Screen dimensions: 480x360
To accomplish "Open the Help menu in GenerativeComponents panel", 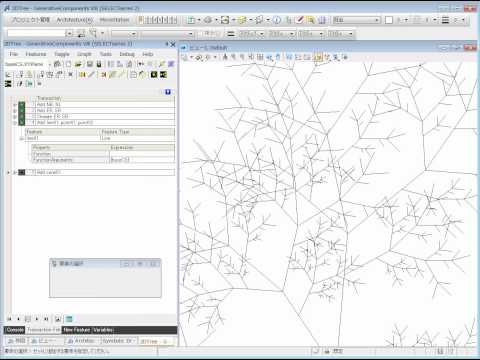I will coord(148,54).
